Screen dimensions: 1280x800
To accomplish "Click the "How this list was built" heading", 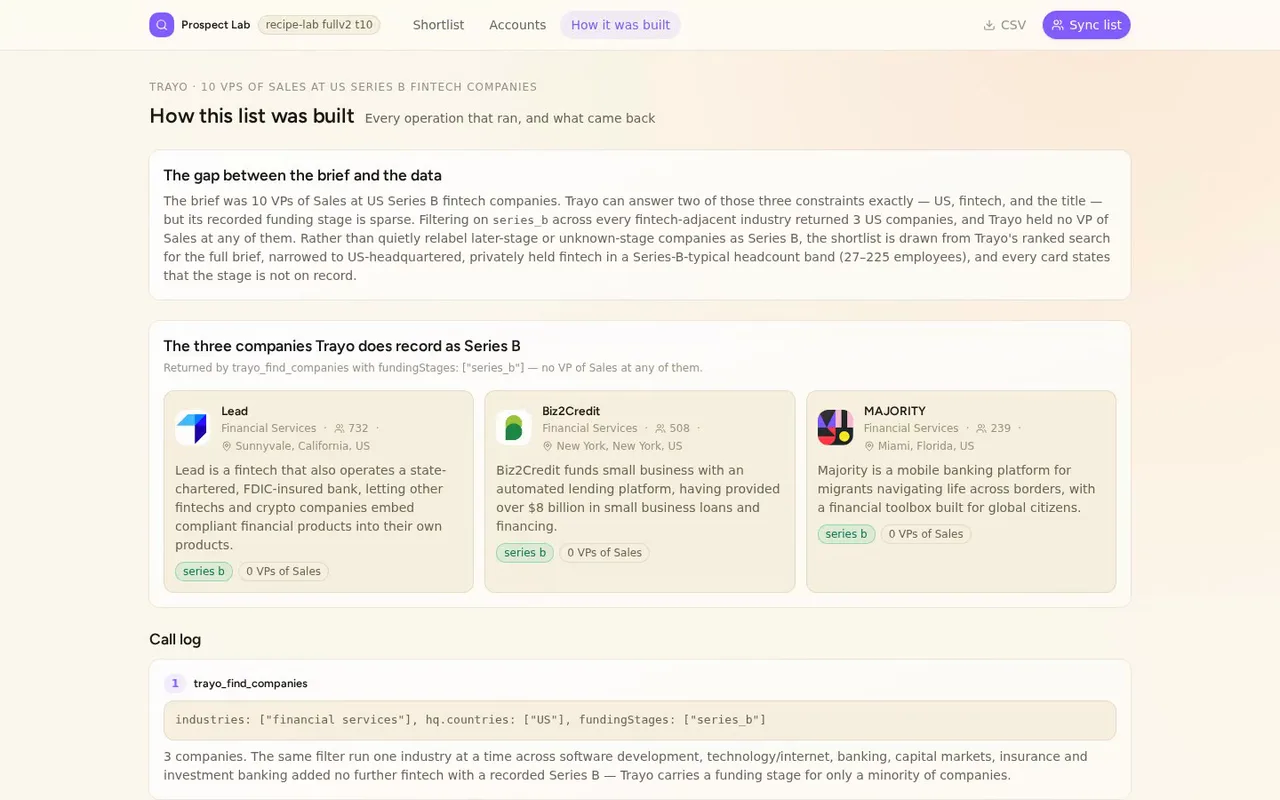I will coord(252,116).
